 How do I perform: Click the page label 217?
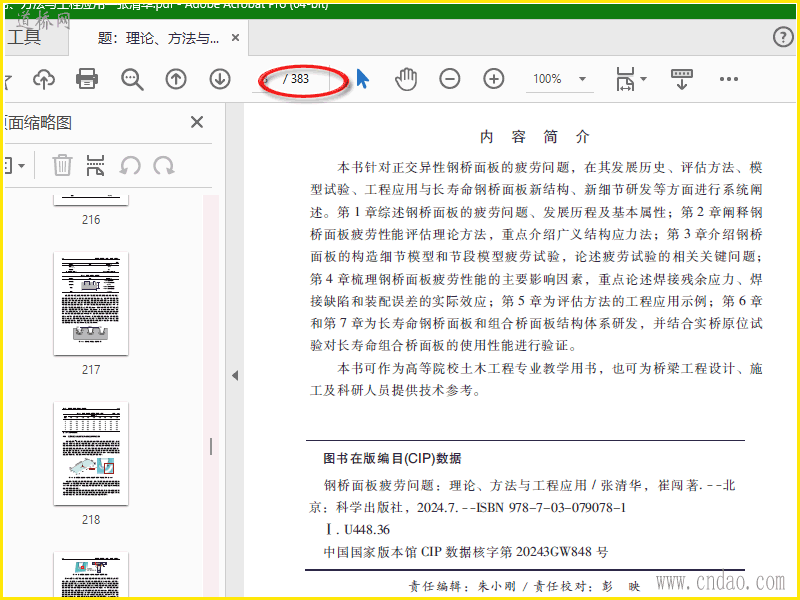point(91,370)
